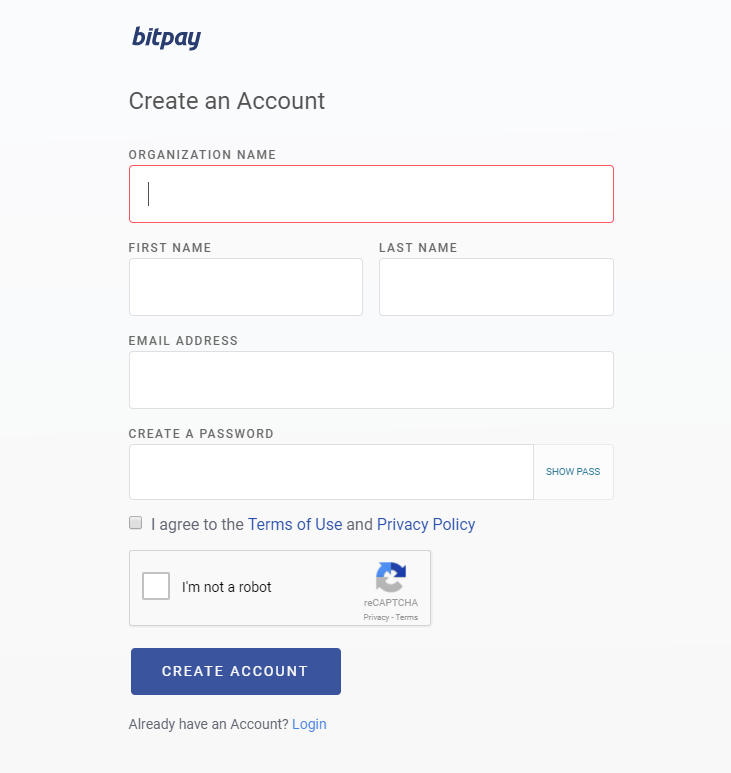The height and width of the screenshot is (773, 731).
Task: Go to the Login page link
Action: 309,724
